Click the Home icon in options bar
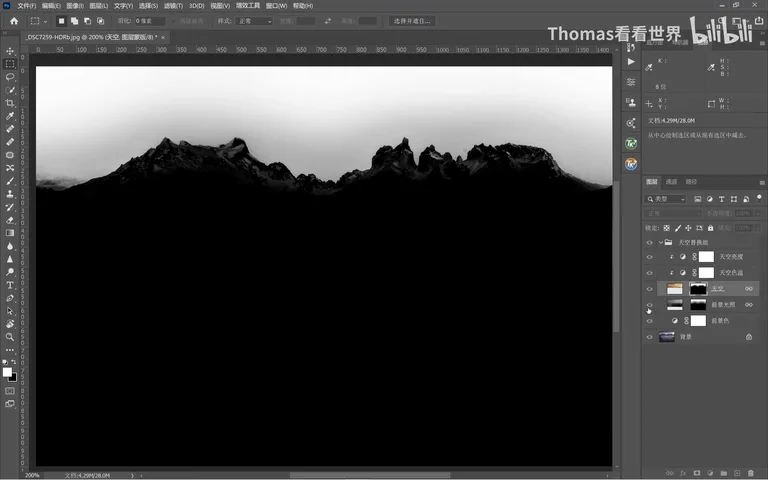The width and height of the screenshot is (768, 480). pos(14,21)
